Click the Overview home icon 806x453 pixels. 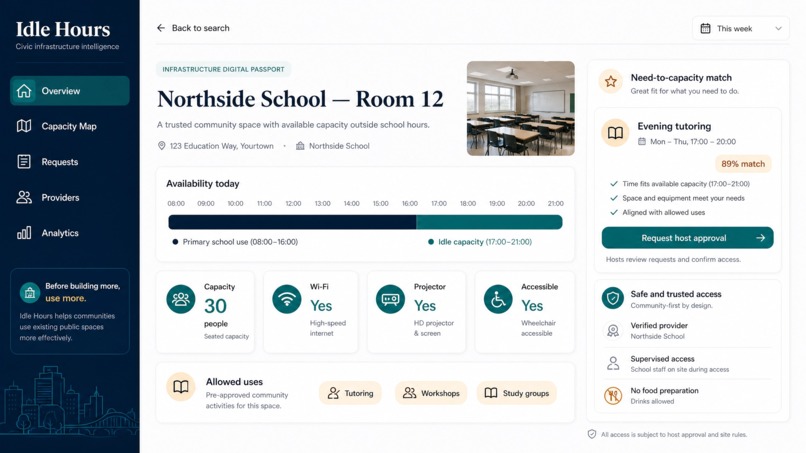(24, 91)
